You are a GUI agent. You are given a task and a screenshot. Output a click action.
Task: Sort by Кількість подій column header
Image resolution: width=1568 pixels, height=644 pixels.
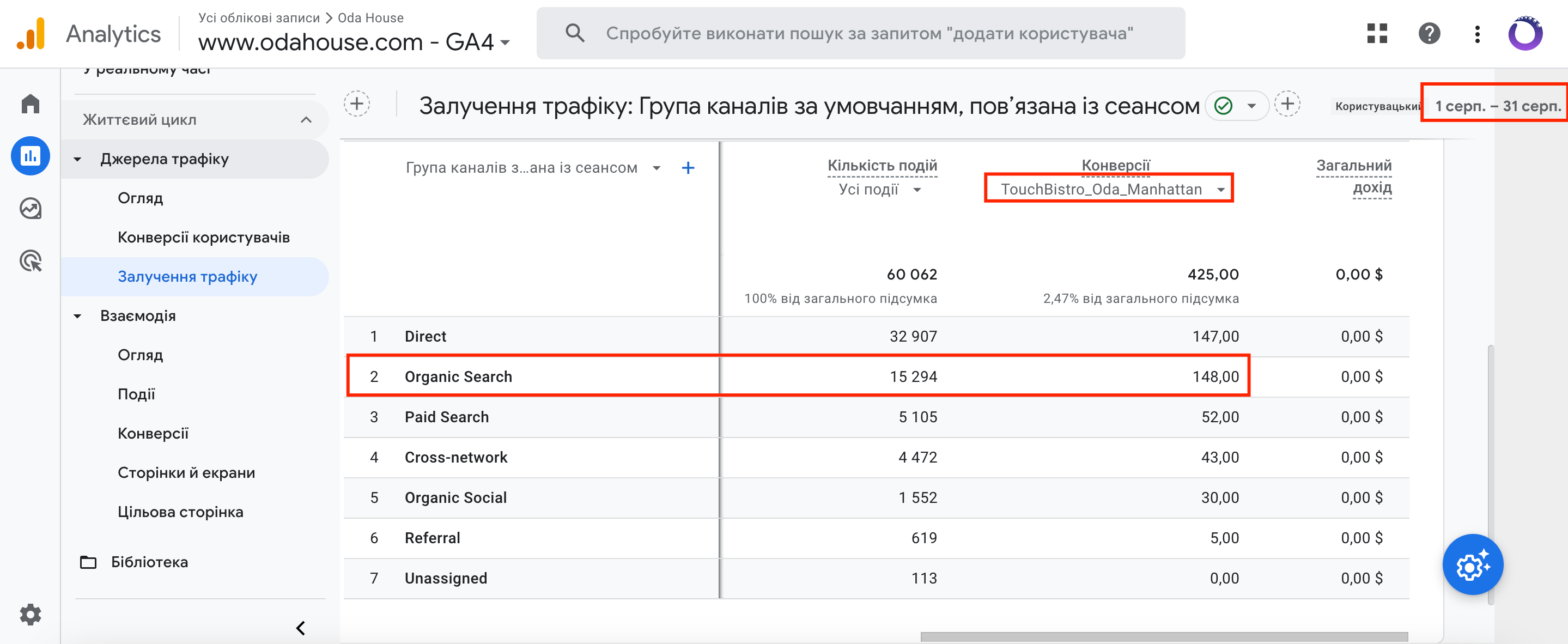[882, 166]
